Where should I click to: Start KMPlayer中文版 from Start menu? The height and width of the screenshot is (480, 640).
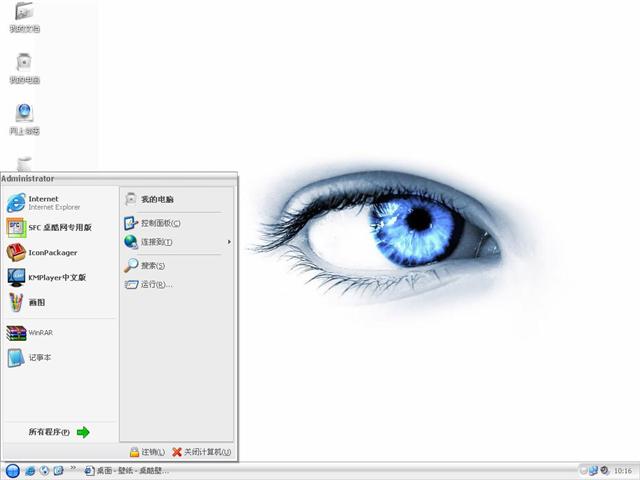point(61,277)
